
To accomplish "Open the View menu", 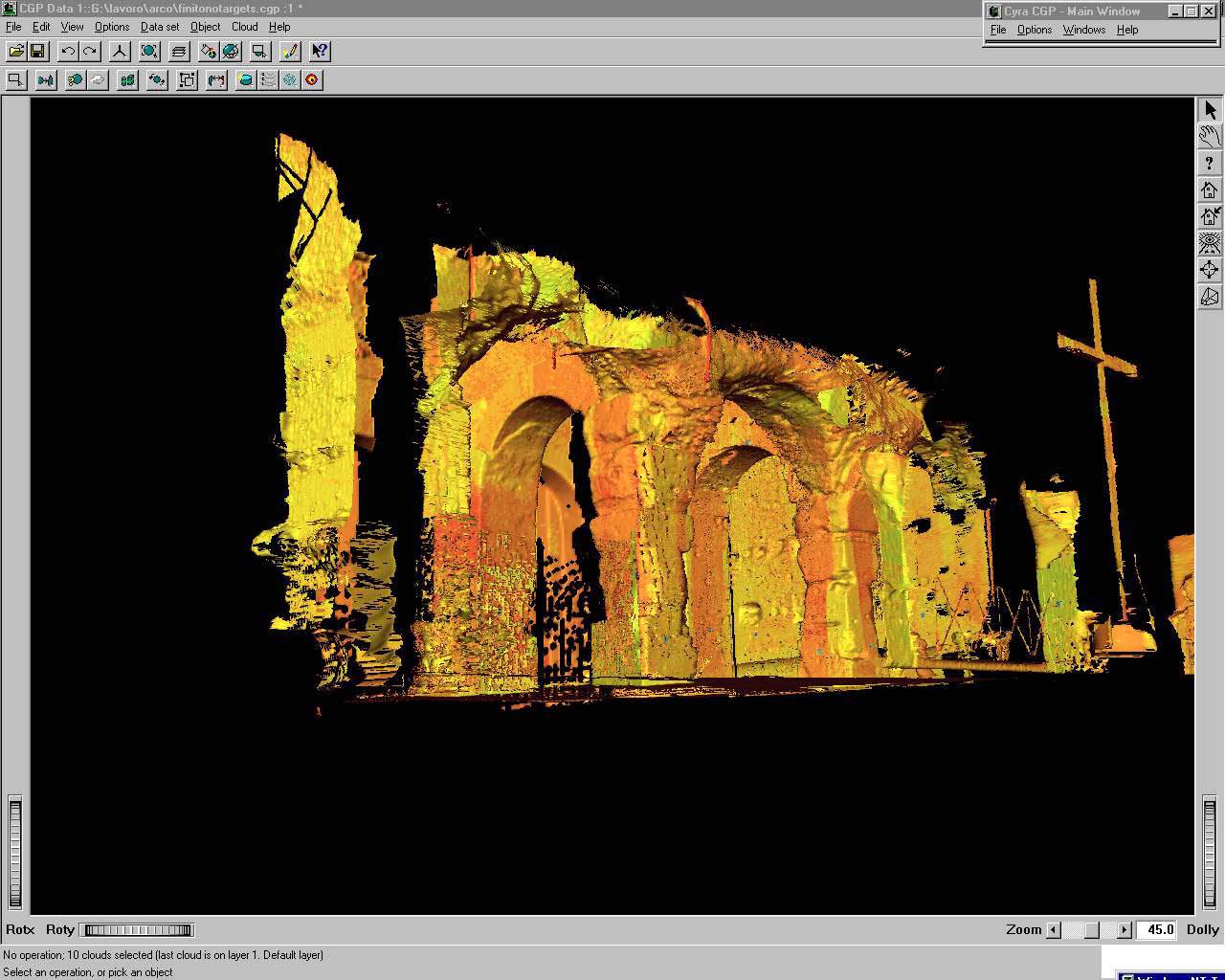I will 72,27.
